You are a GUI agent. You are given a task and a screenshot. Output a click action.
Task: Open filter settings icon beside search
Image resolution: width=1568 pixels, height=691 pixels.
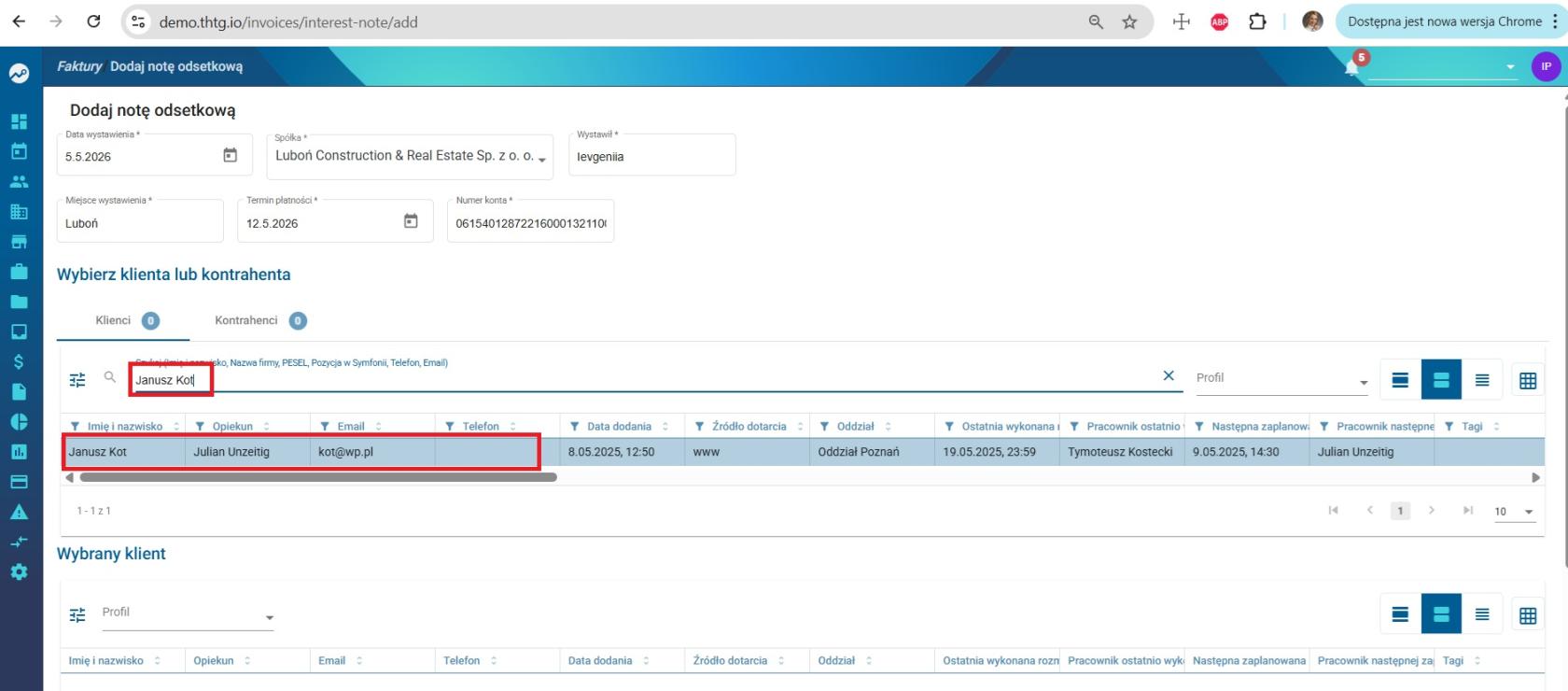click(x=77, y=379)
